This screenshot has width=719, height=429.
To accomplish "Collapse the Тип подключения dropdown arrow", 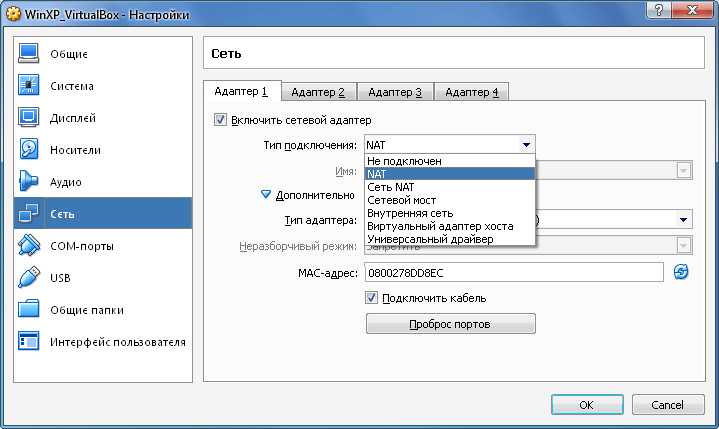I will [526, 145].
